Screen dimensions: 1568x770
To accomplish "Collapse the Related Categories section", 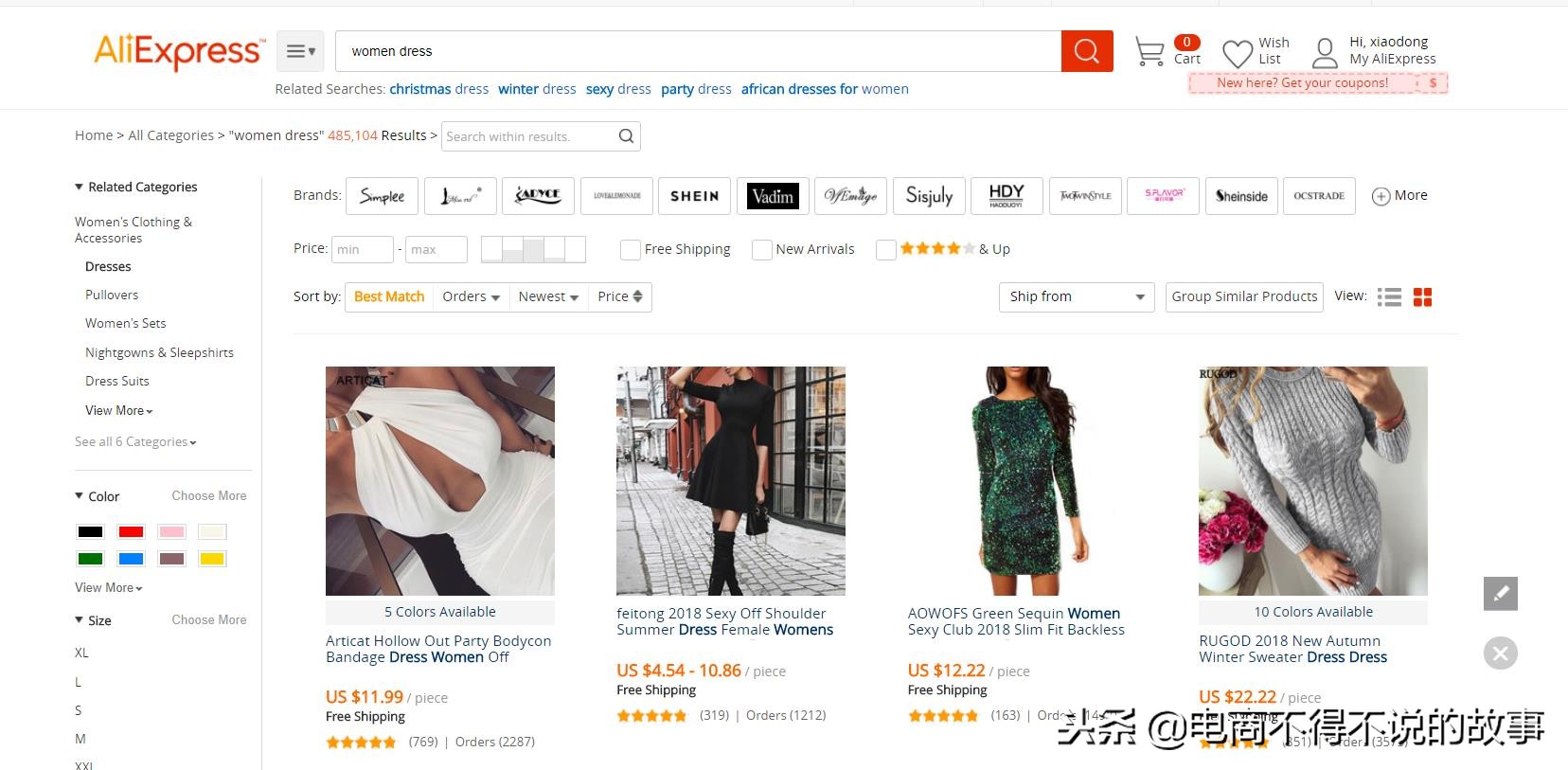I will click(79, 187).
